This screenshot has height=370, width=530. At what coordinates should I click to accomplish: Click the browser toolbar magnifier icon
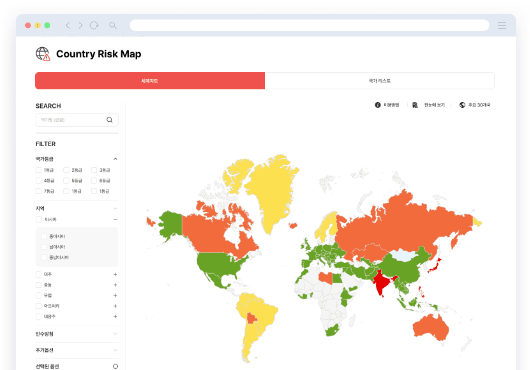(x=113, y=25)
